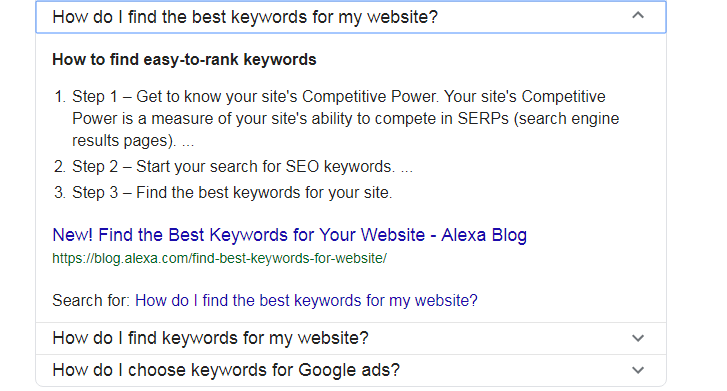The image size is (727, 391).
Task: Click the "SERPs (search engine" phrase
Action: 538,119
